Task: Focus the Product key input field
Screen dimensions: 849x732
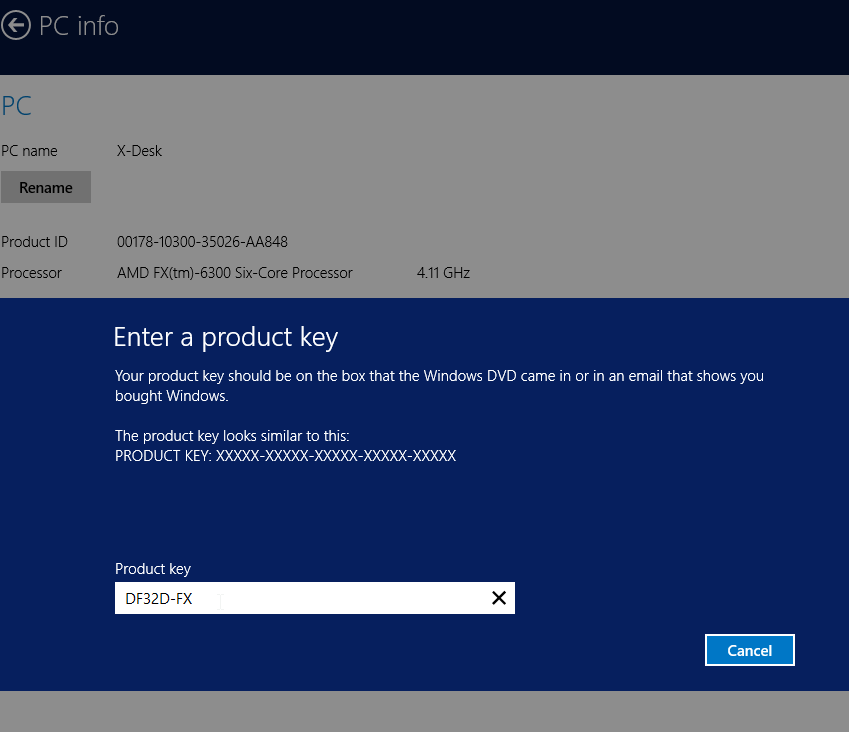Action: tap(315, 598)
